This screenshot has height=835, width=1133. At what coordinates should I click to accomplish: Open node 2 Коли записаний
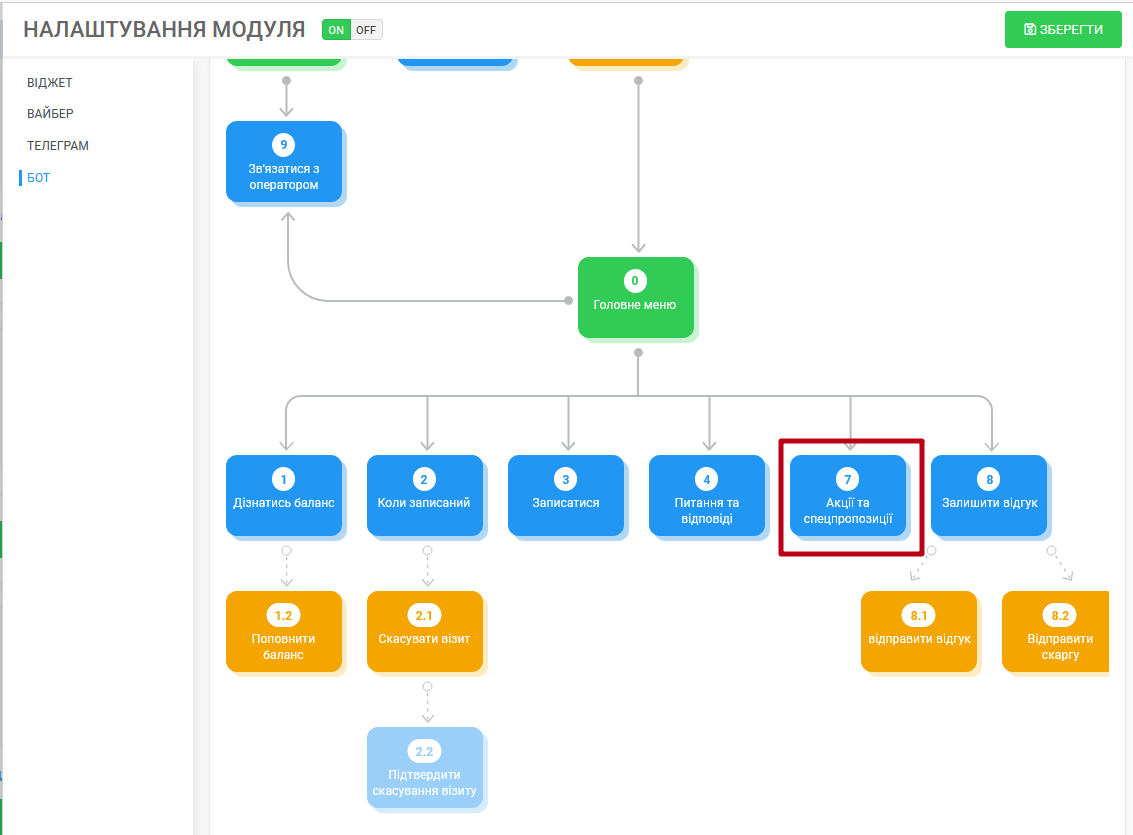[x=425, y=496]
